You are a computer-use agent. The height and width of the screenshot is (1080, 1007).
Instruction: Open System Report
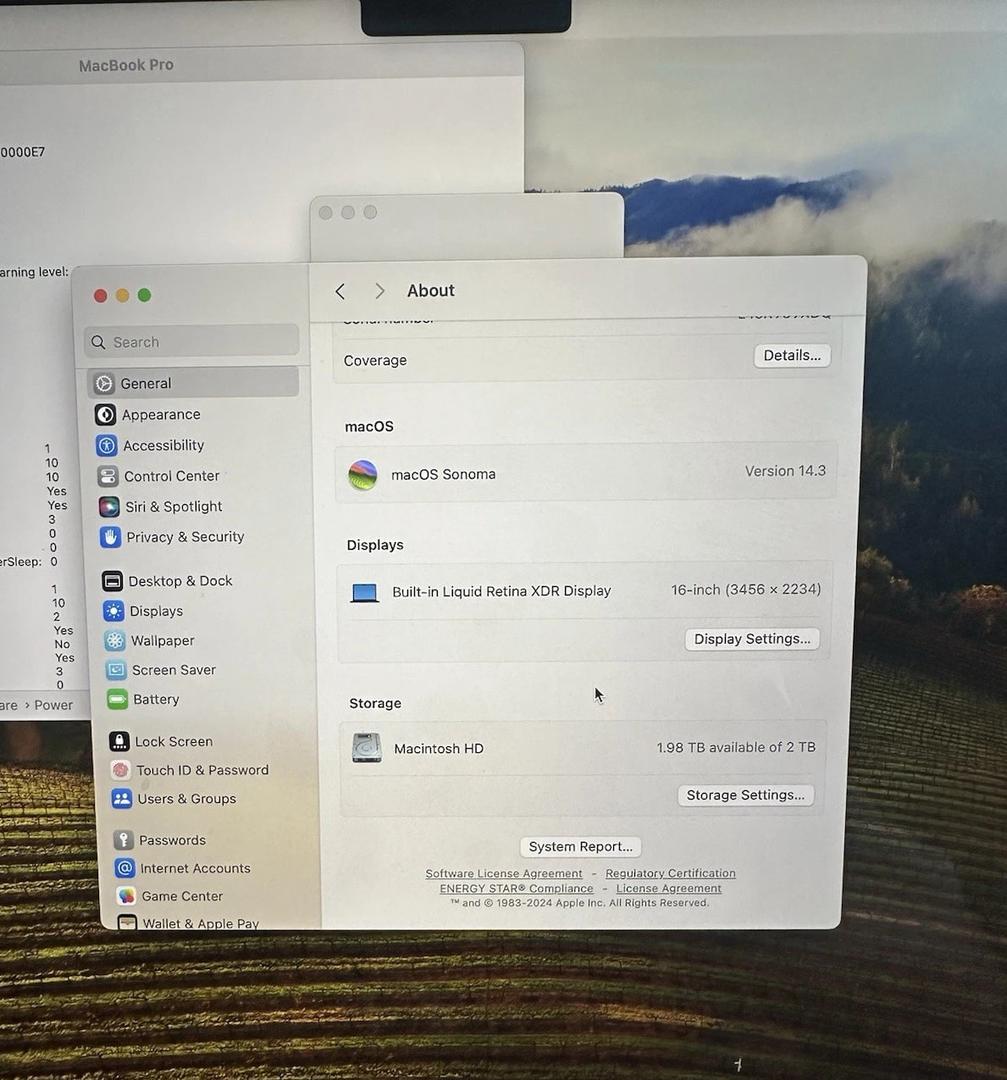[x=581, y=847]
